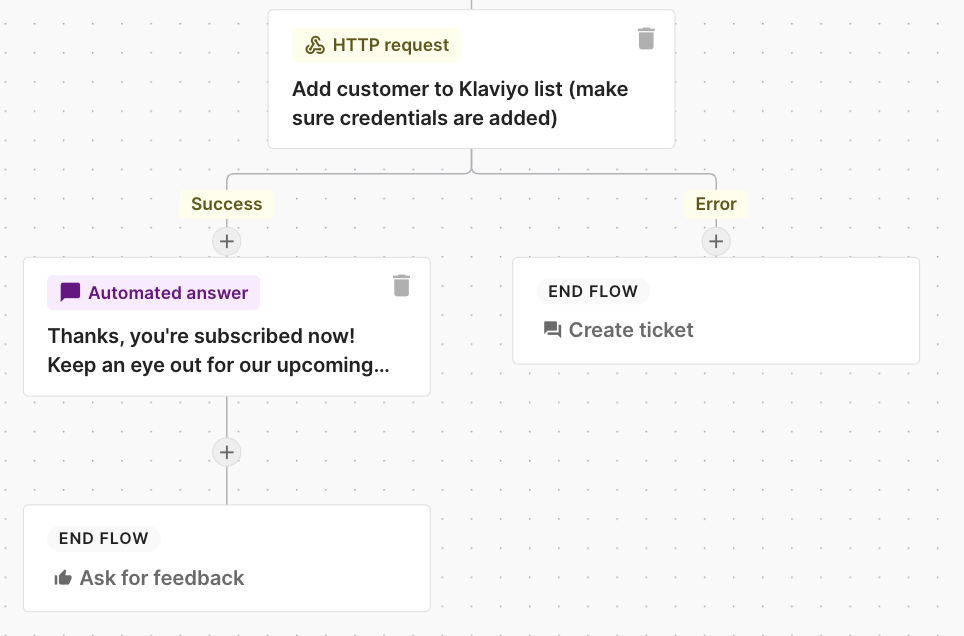Click the HTTP request yellow label chip
Image resolution: width=964 pixels, height=636 pixels.
tap(376, 44)
